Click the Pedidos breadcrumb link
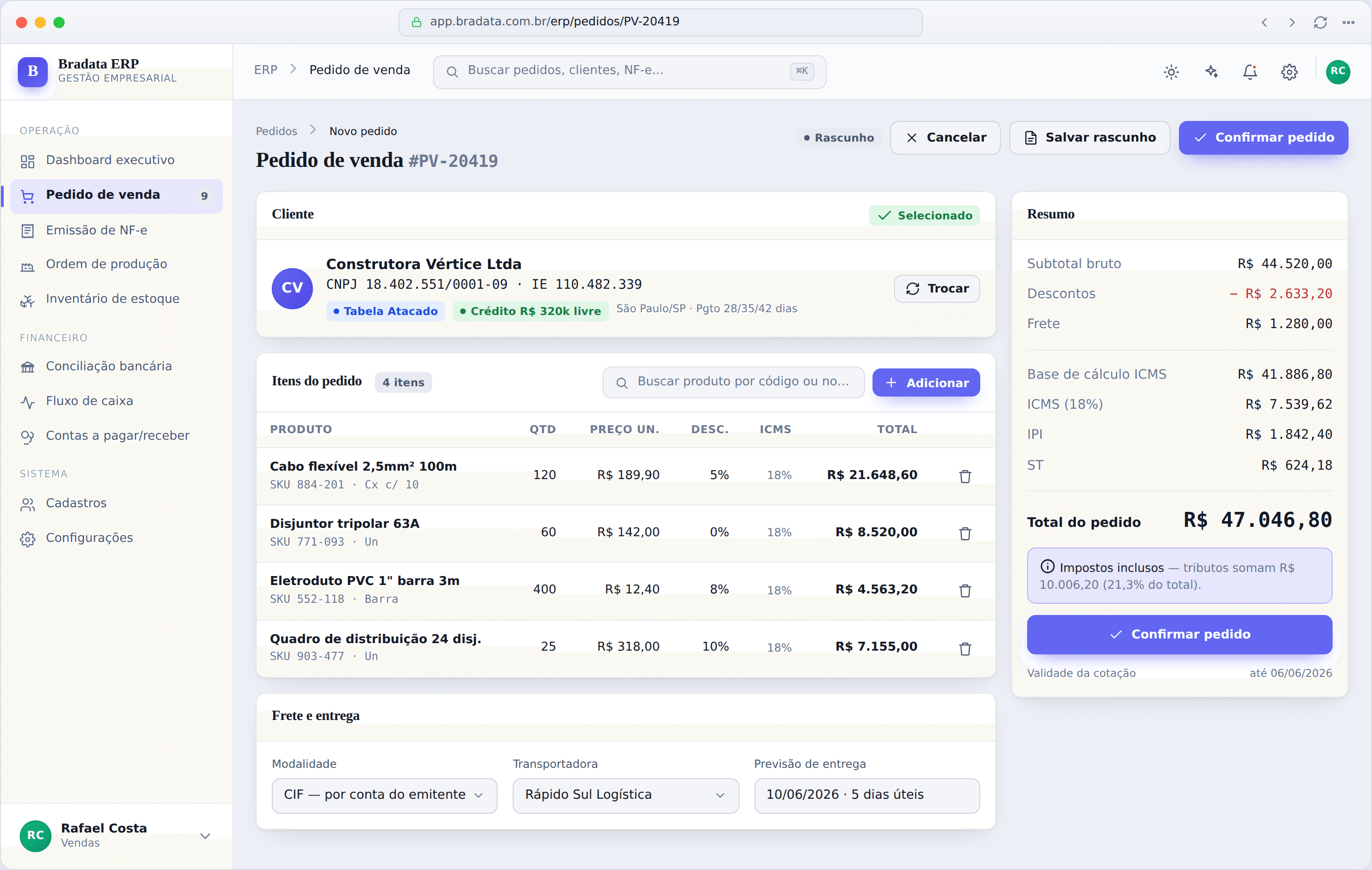Screen dimensions: 1372x870 click(276, 131)
